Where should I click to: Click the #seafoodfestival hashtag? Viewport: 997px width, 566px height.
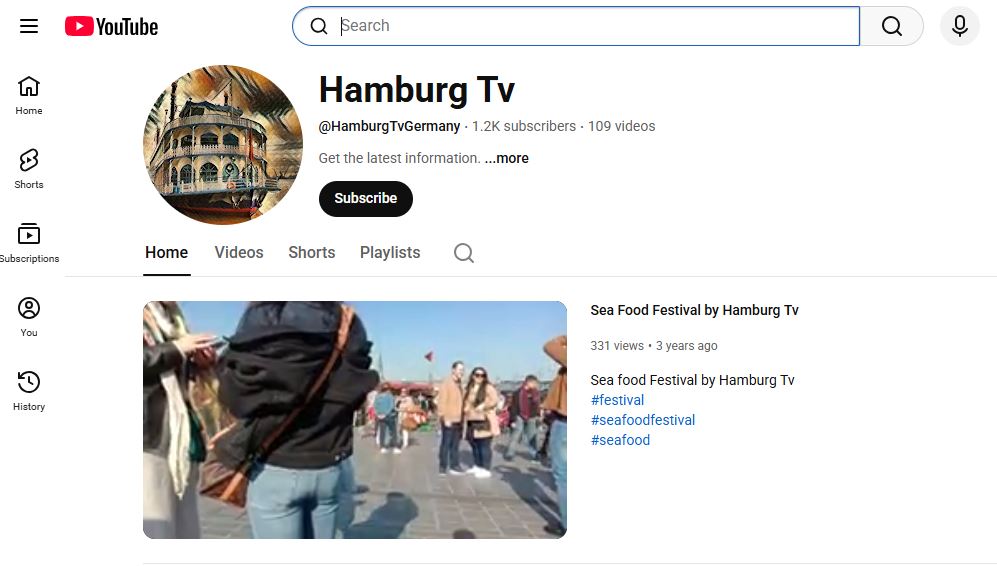tap(642, 420)
